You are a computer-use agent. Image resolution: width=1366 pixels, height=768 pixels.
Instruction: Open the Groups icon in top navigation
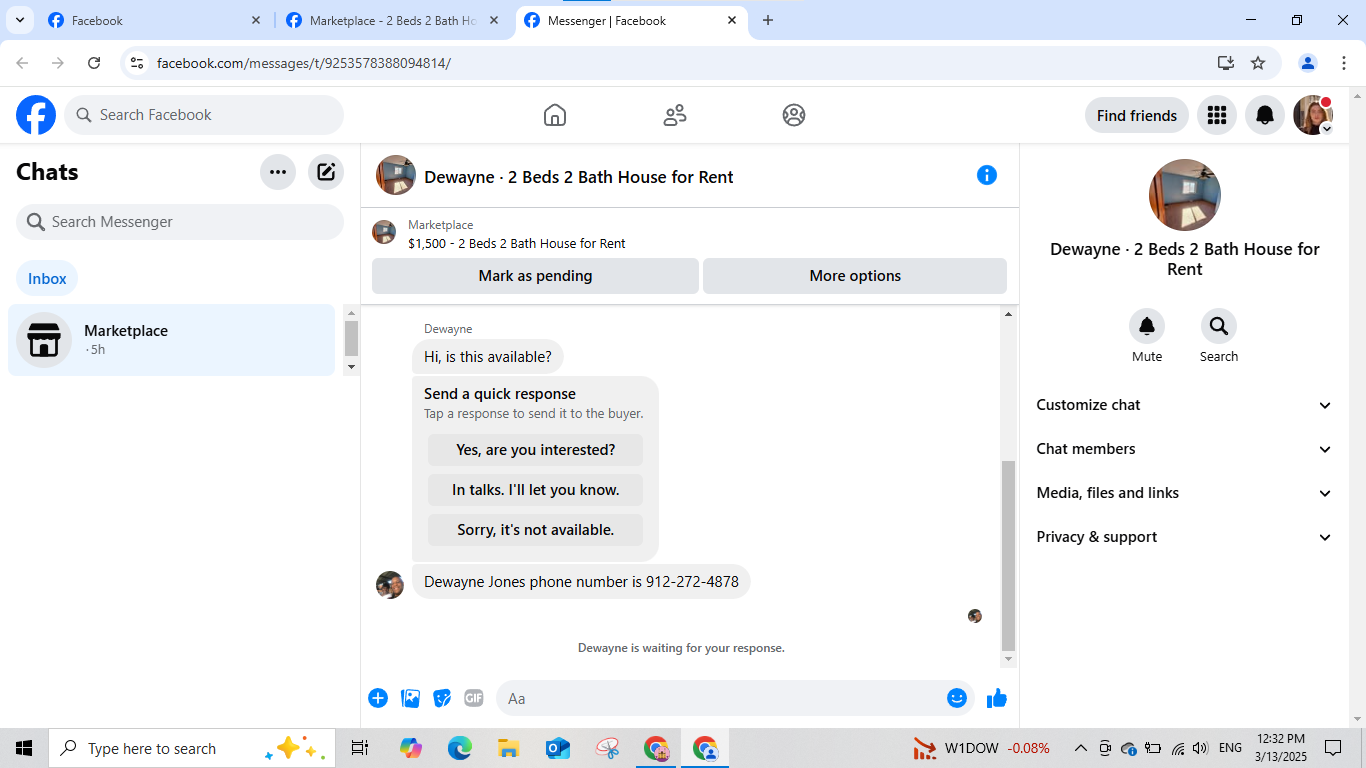[794, 115]
